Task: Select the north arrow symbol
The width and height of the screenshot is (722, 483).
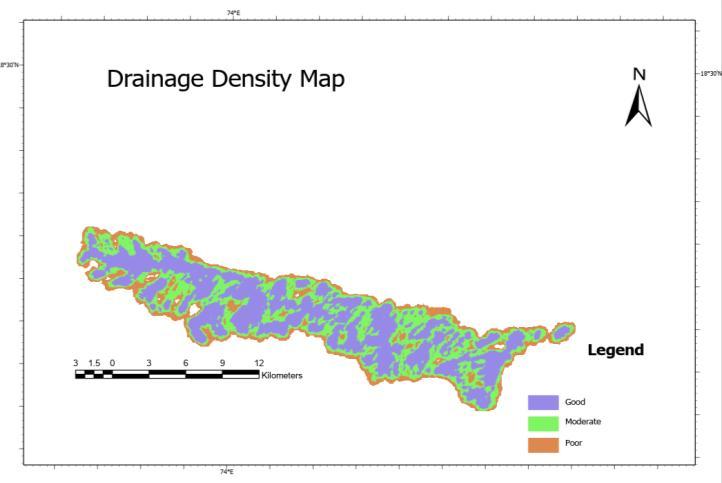Action: pos(638,106)
